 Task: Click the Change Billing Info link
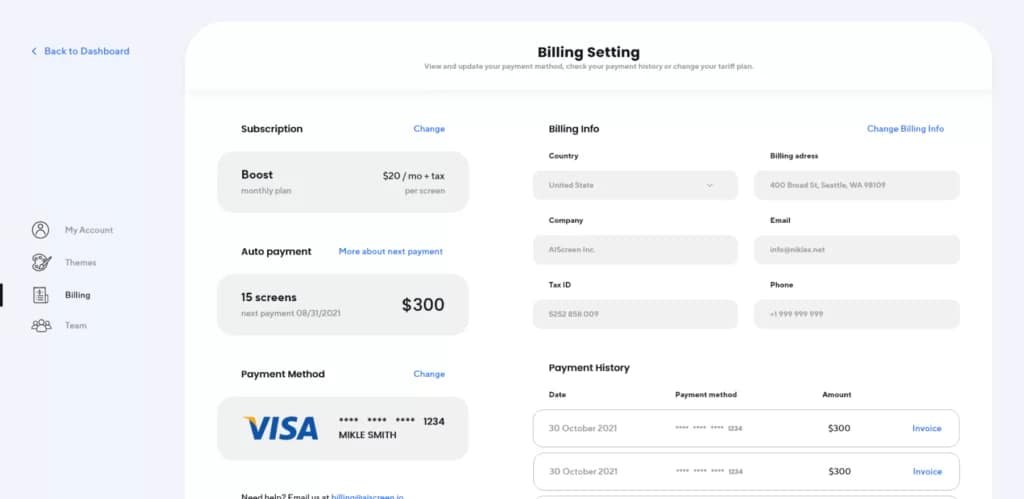[905, 129]
